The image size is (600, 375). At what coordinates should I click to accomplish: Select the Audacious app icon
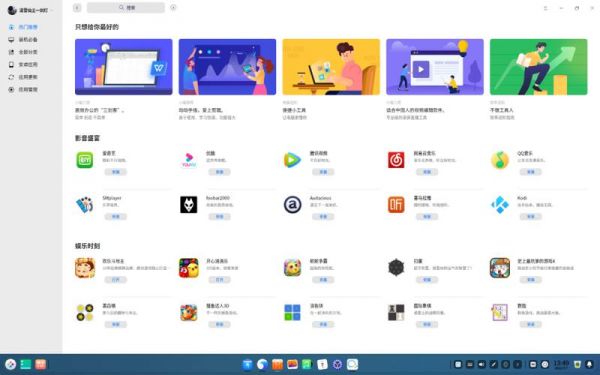[x=292, y=205]
